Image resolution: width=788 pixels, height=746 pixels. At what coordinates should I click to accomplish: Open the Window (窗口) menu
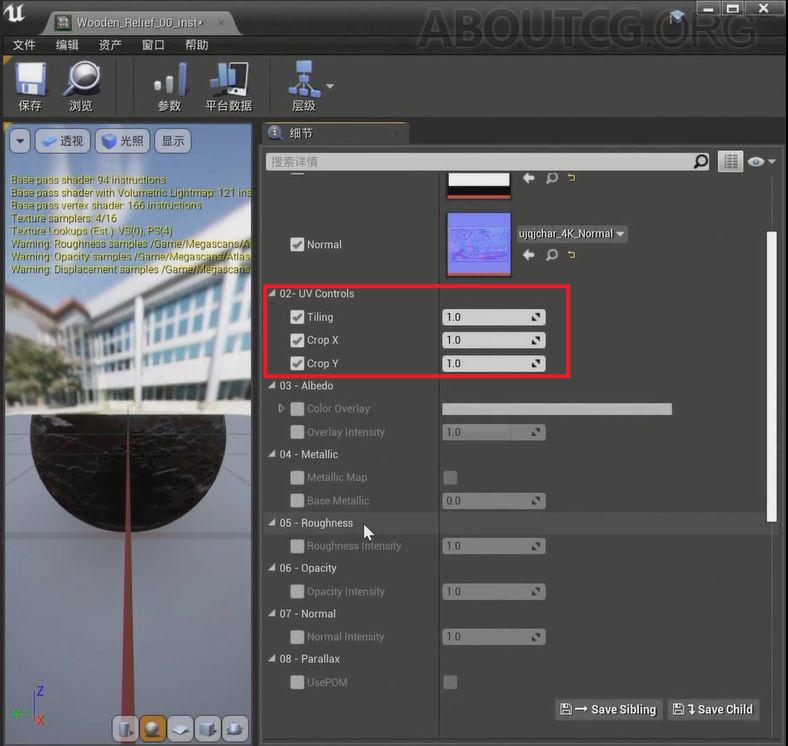(153, 45)
